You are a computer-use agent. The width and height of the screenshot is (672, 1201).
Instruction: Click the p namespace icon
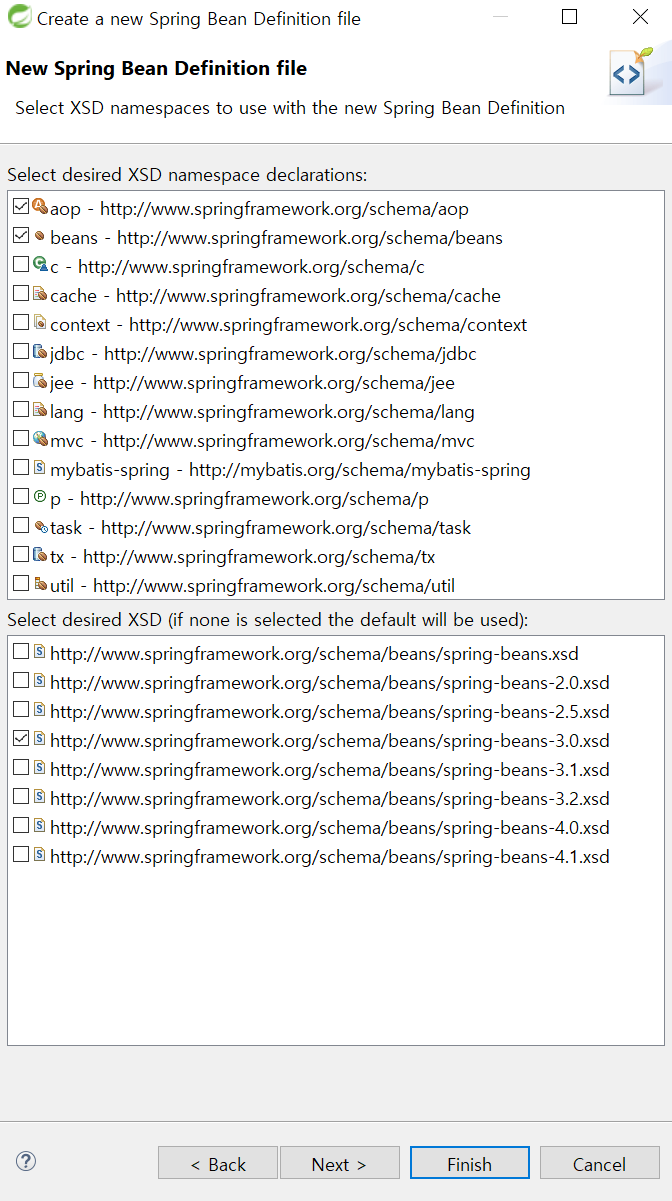tap(40, 497)
